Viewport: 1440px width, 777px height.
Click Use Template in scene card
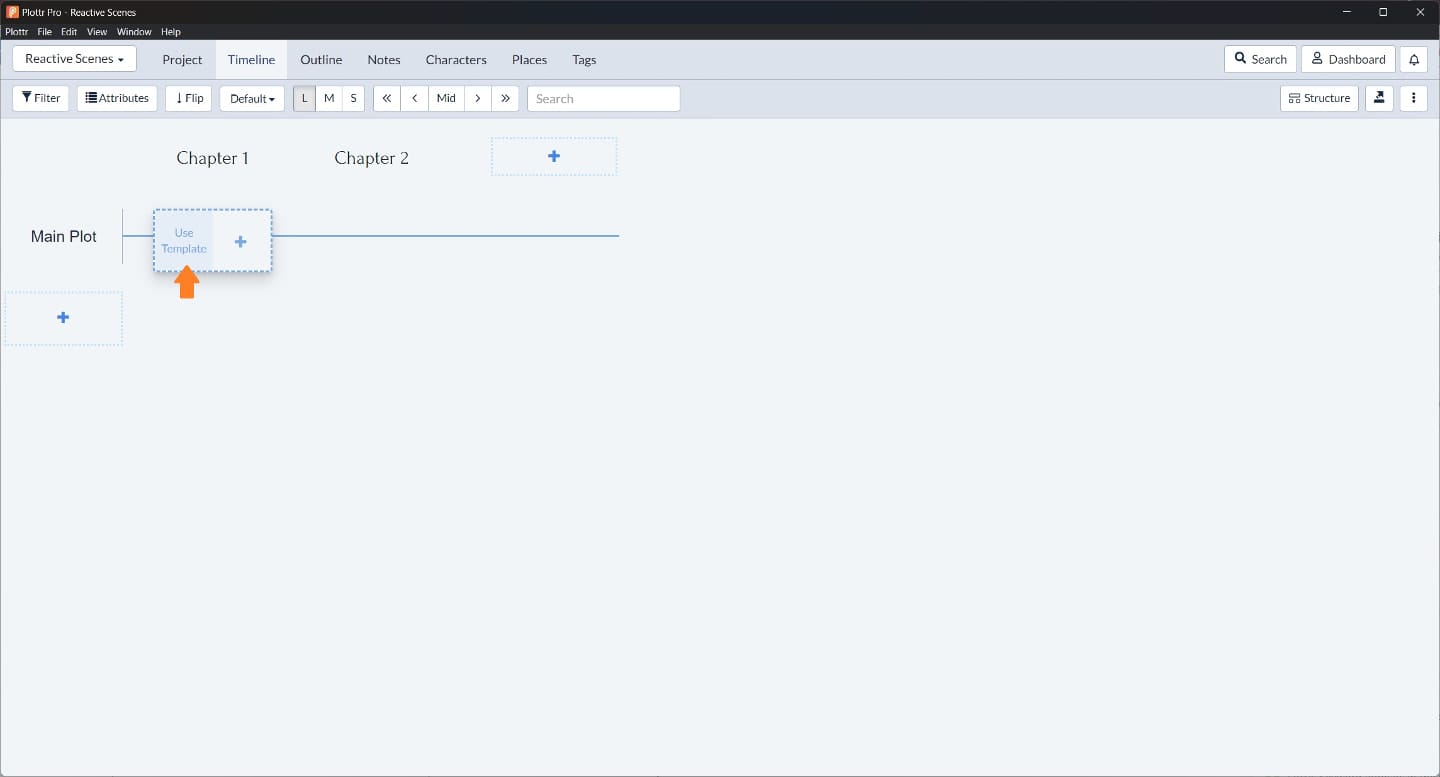(184, 241)
